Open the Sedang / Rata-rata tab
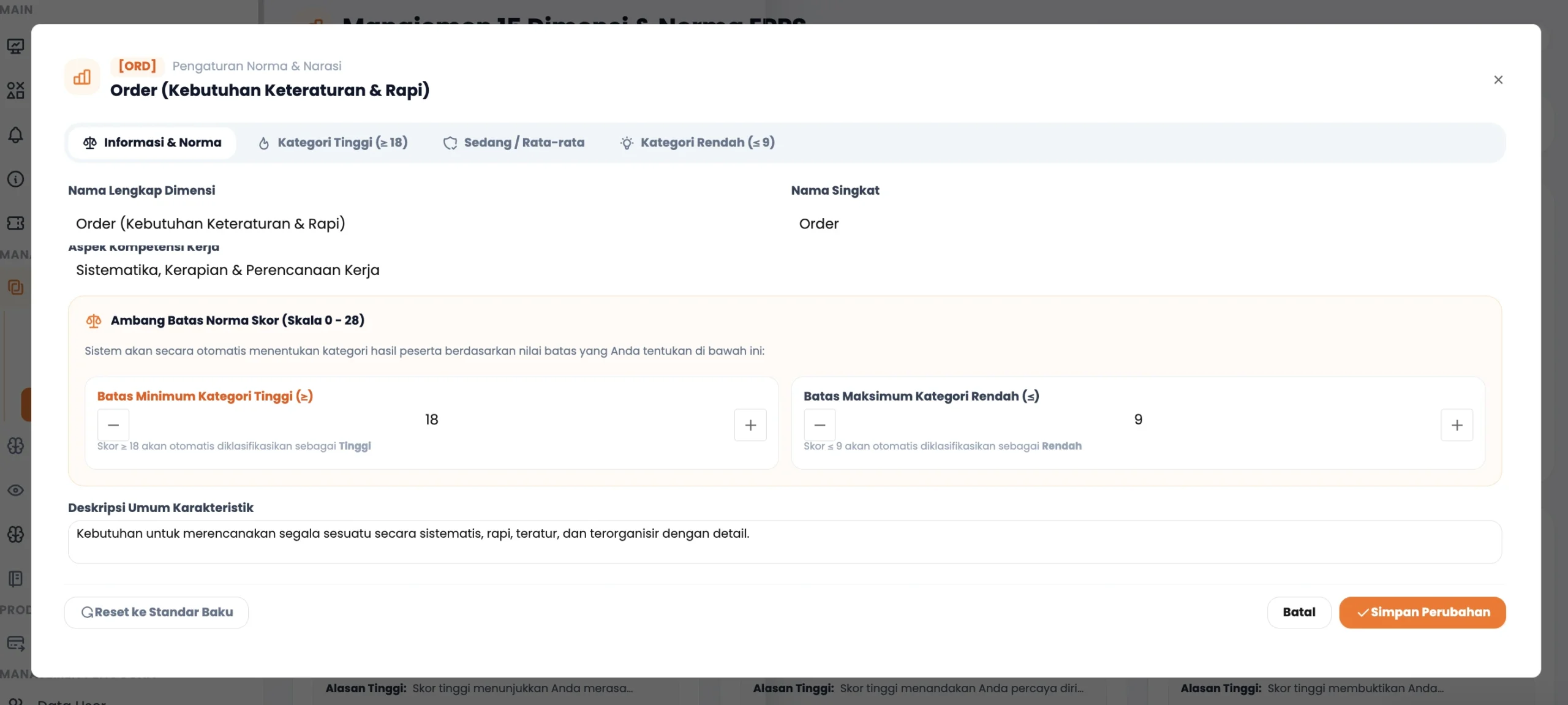1568x705 pixels. coord(513,143)
